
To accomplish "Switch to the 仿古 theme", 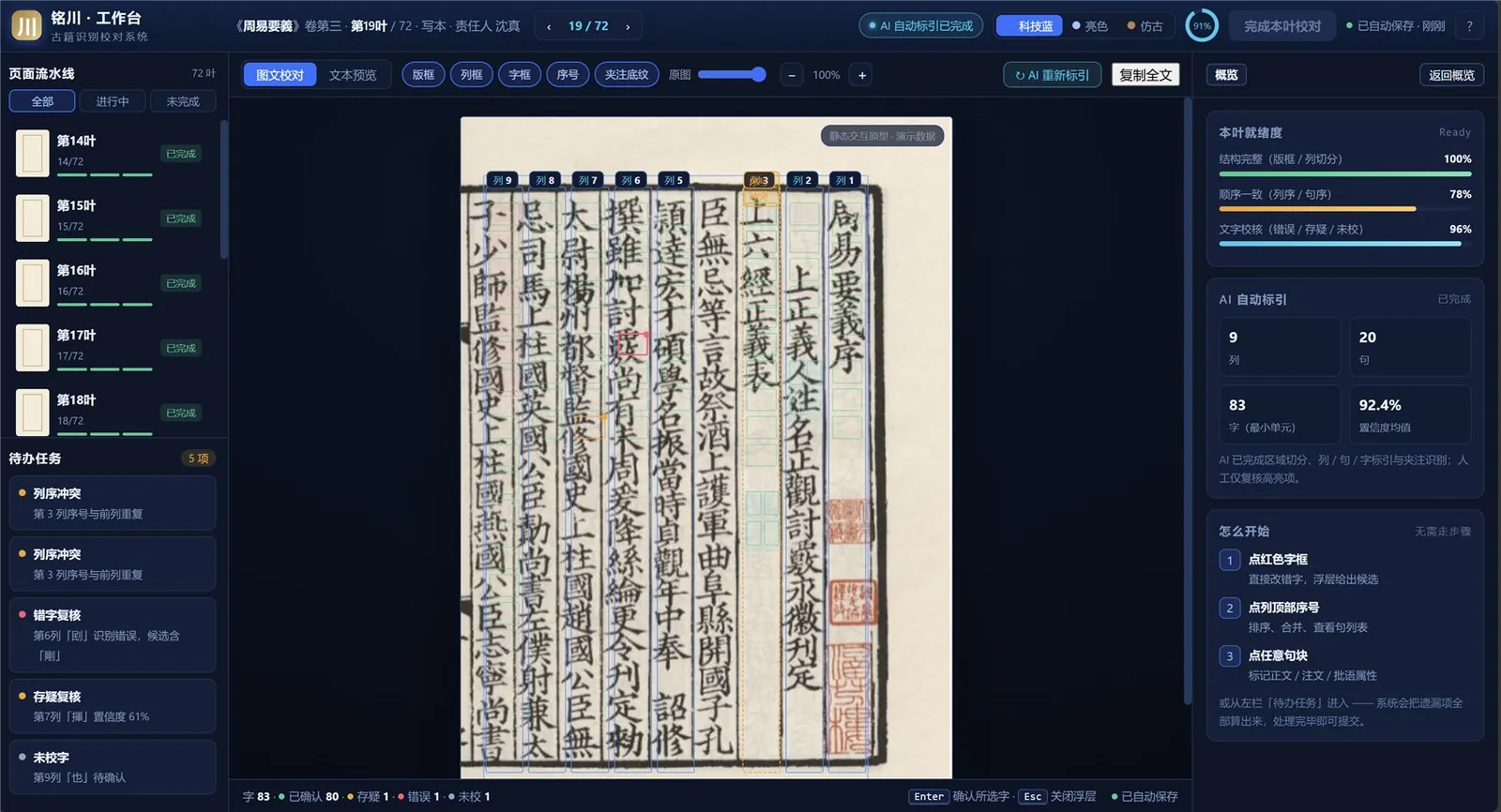I will pyautogui.click(x=1145, y=26).
